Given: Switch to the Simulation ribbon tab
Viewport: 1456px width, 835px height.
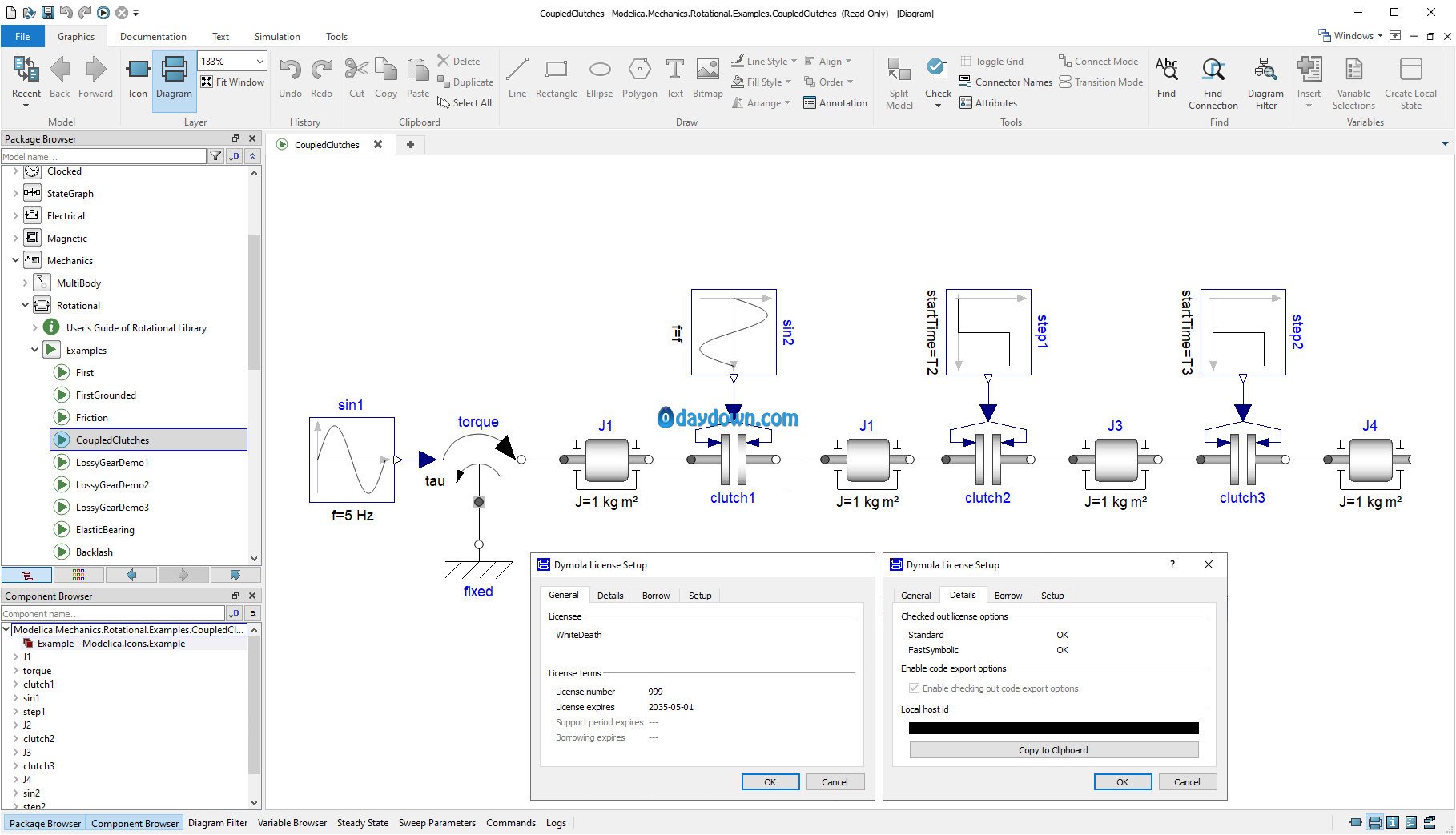Looking at the screenshot, I should [x=277, y=36].
